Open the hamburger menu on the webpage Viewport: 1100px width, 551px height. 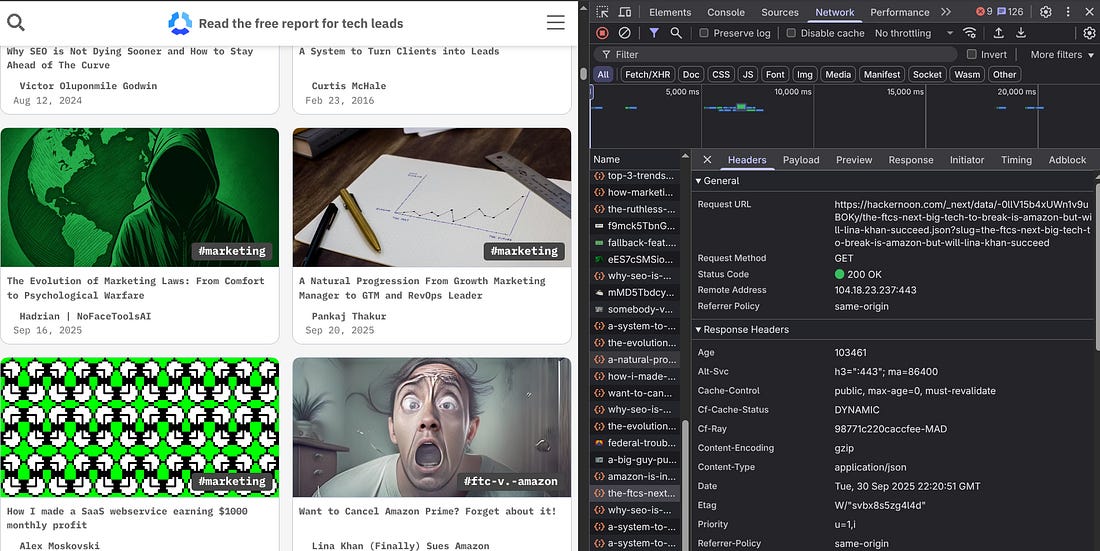[x=556, y=22]
